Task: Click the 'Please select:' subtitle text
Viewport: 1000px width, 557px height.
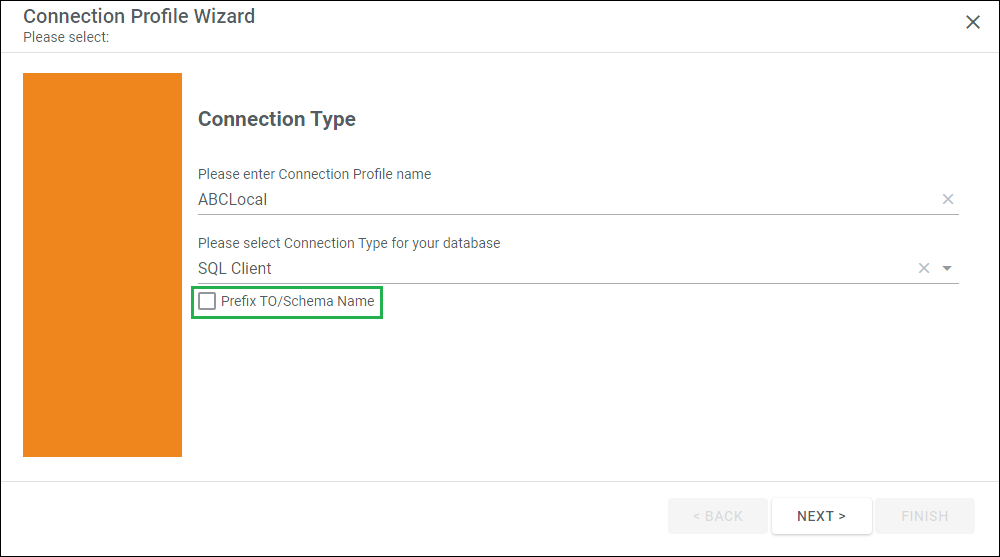Action: point(66,37)
